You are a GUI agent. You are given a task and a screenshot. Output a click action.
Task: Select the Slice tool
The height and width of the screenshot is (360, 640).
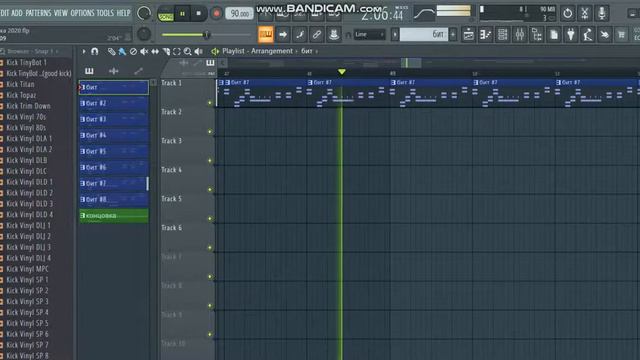coord(166,51)
